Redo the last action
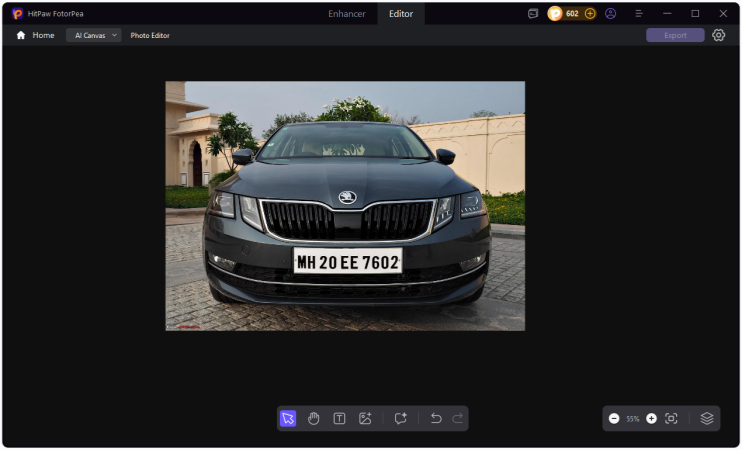The height and width of the screenshot is (450, 742). point(458,418)
